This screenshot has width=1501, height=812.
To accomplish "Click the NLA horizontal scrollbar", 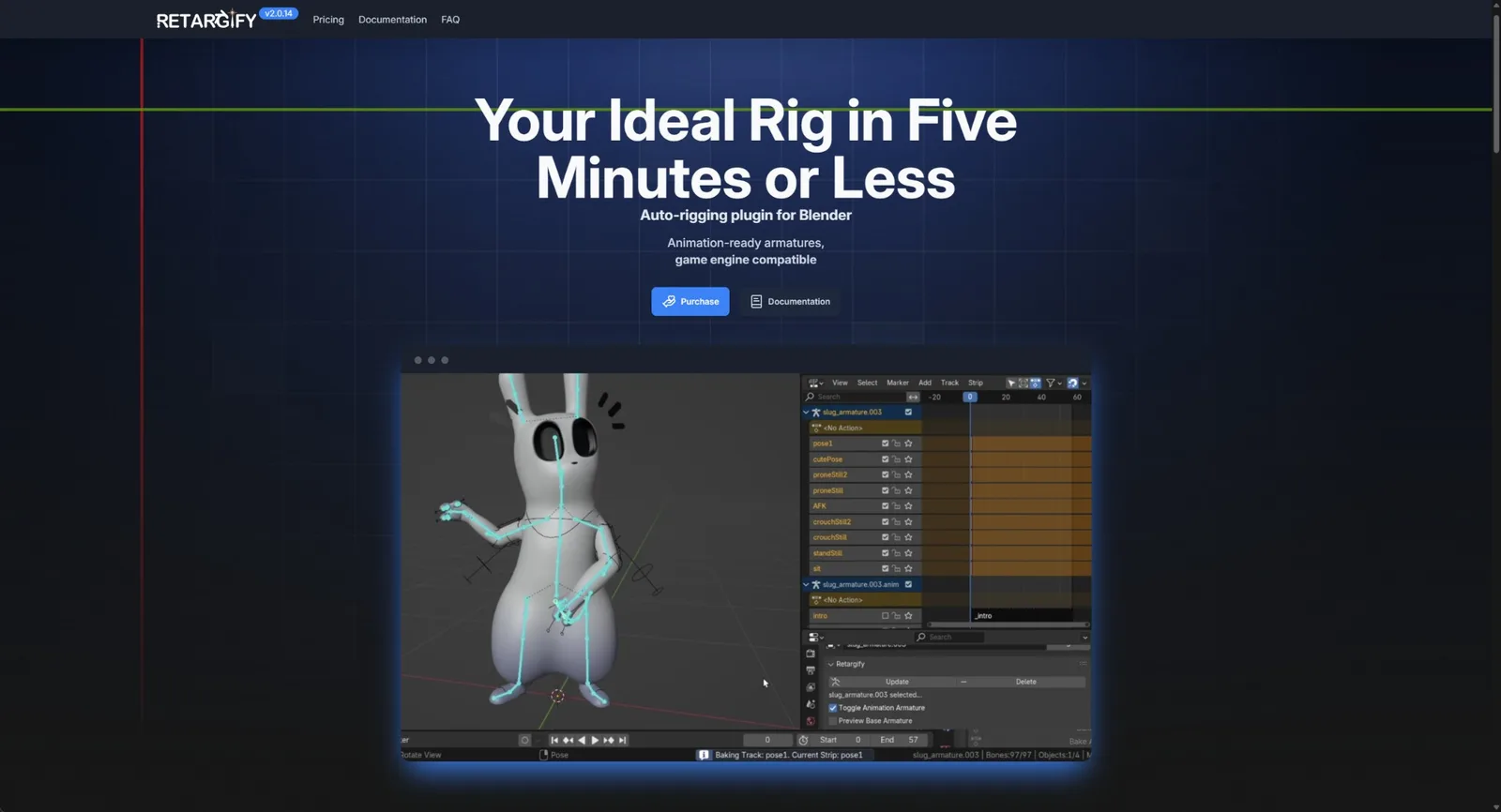I will coord(1008,624).
